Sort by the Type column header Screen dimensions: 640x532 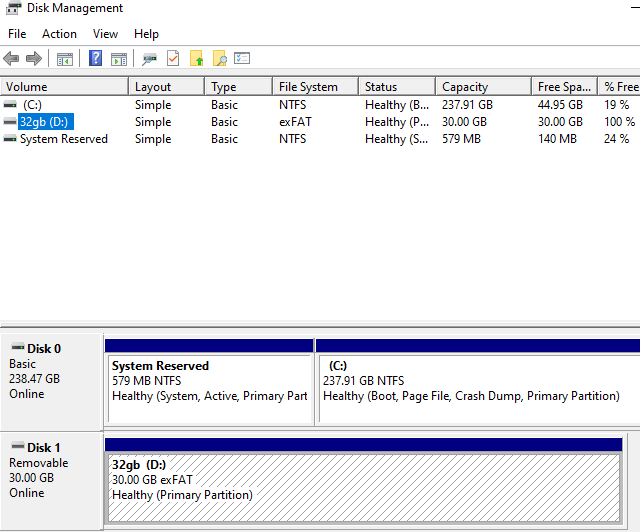click(238, 87)
